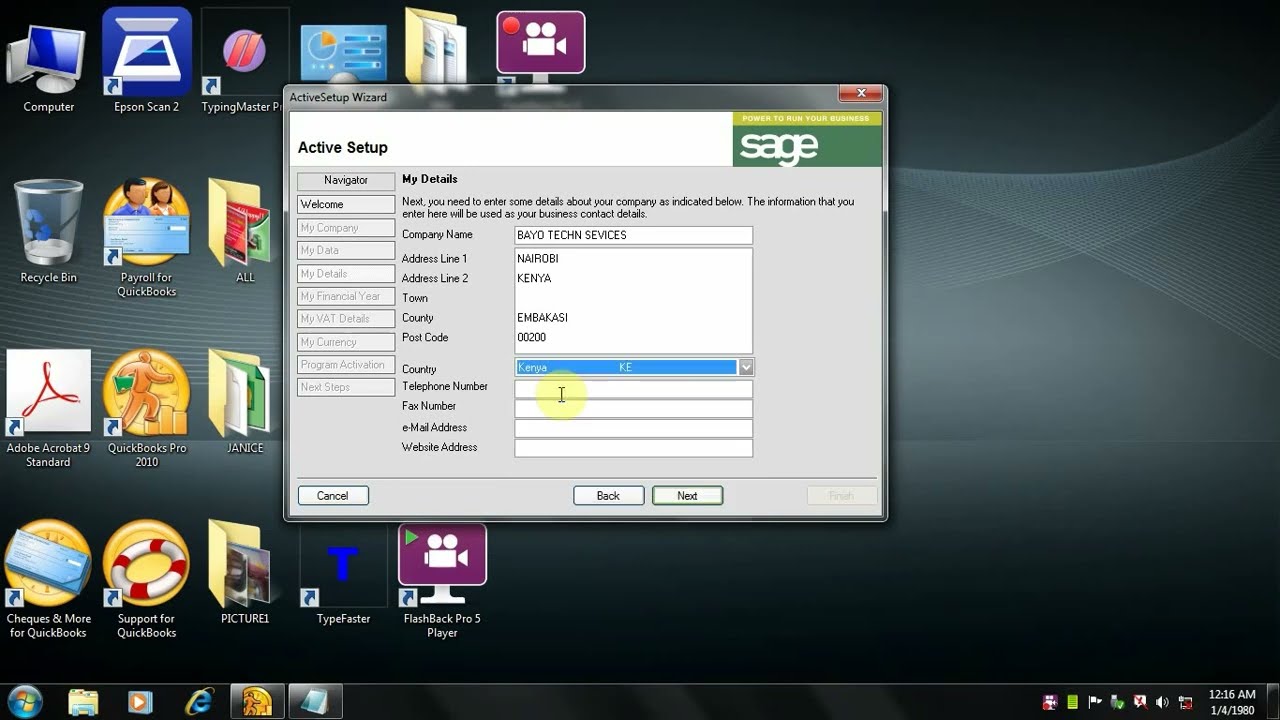Click the Navigator button in wizard sidebar

click(346, 180)
